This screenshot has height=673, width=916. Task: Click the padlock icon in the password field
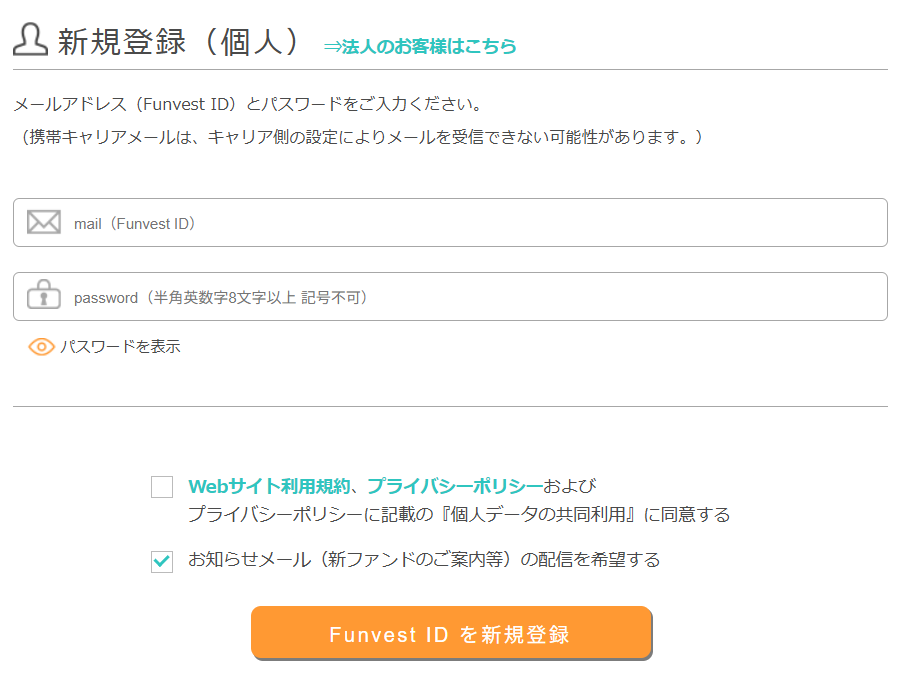[x=44, y=297]
